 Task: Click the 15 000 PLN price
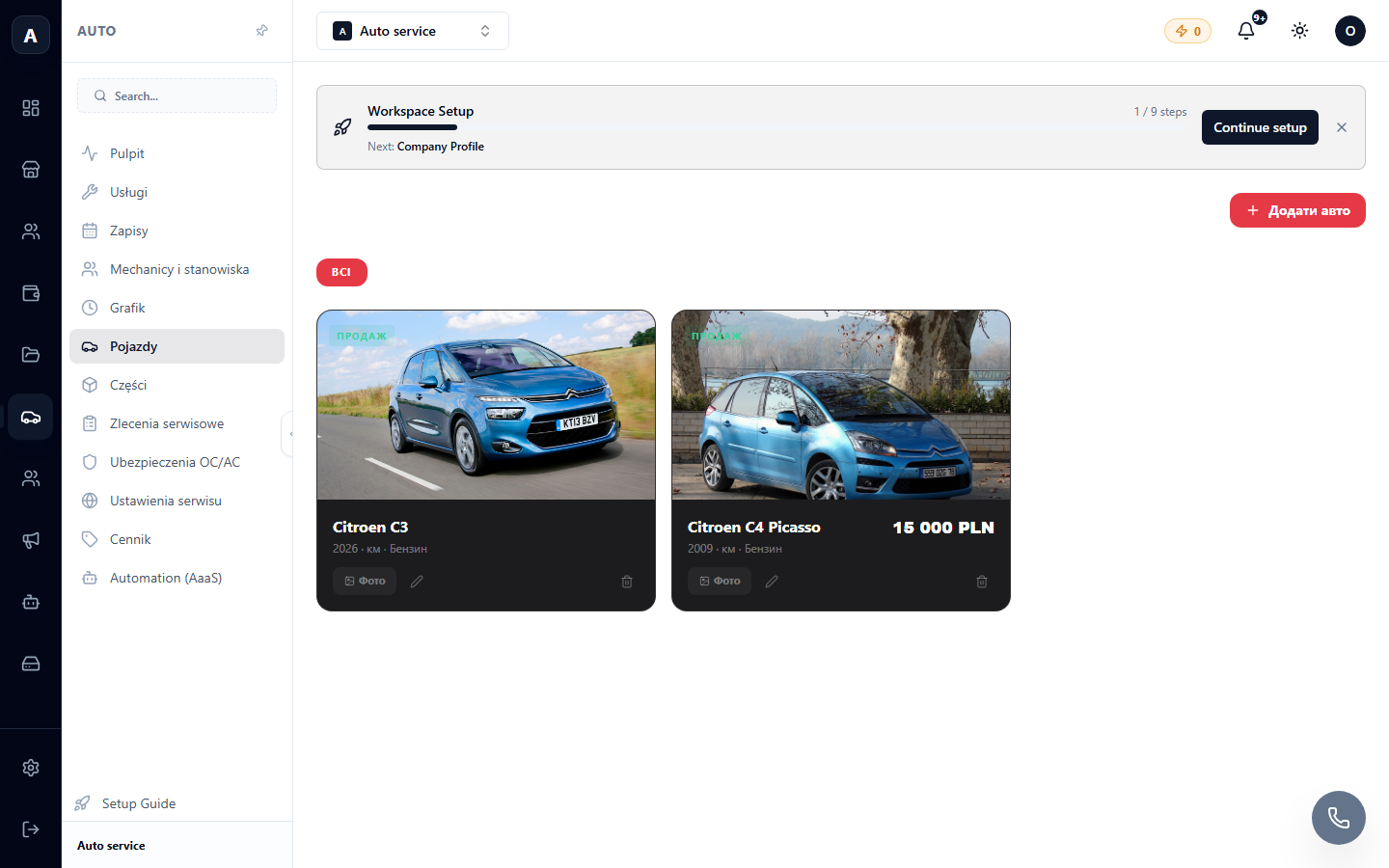coord(943,528)
